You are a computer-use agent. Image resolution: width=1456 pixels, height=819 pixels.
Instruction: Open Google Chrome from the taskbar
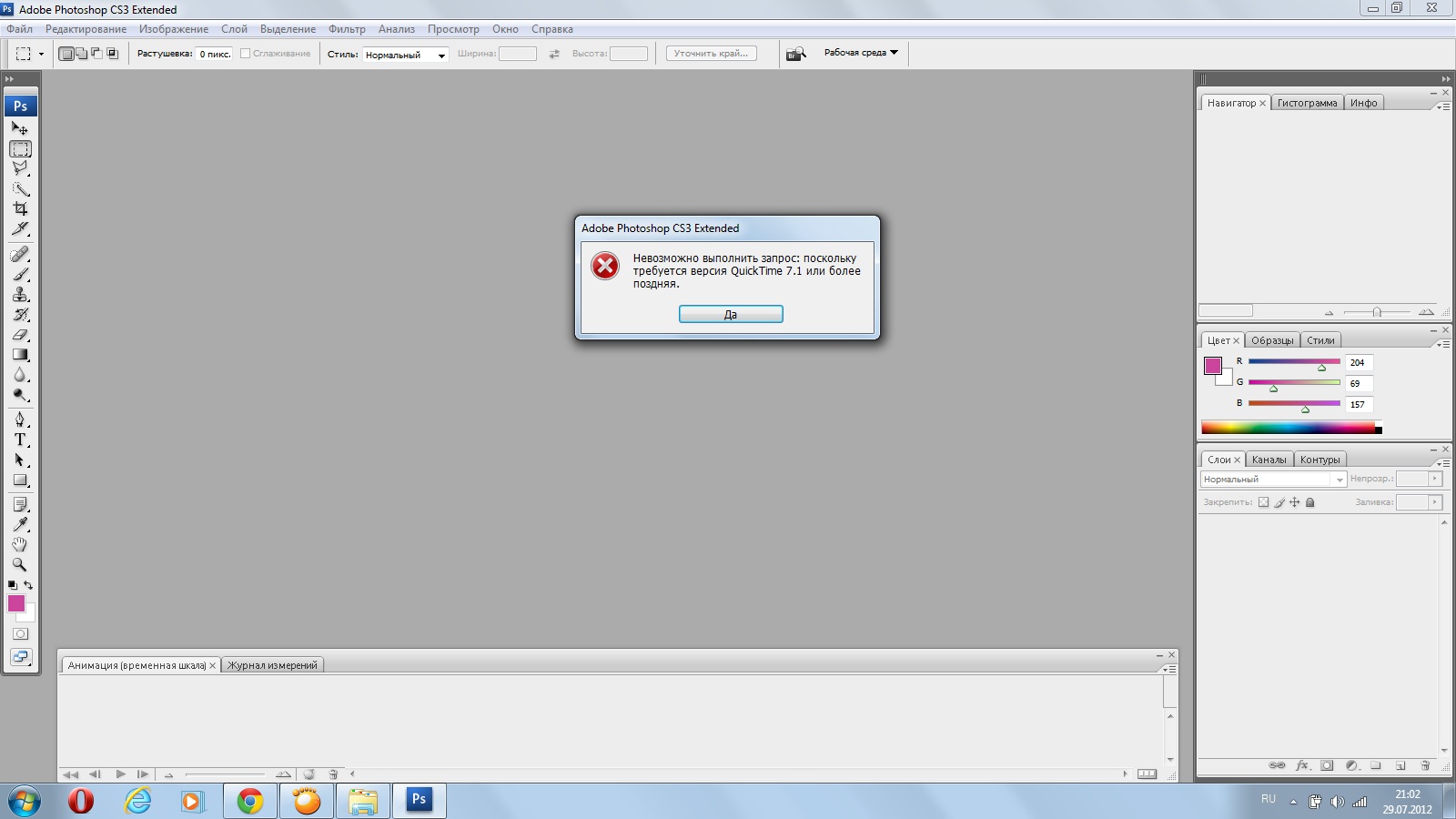250,802
